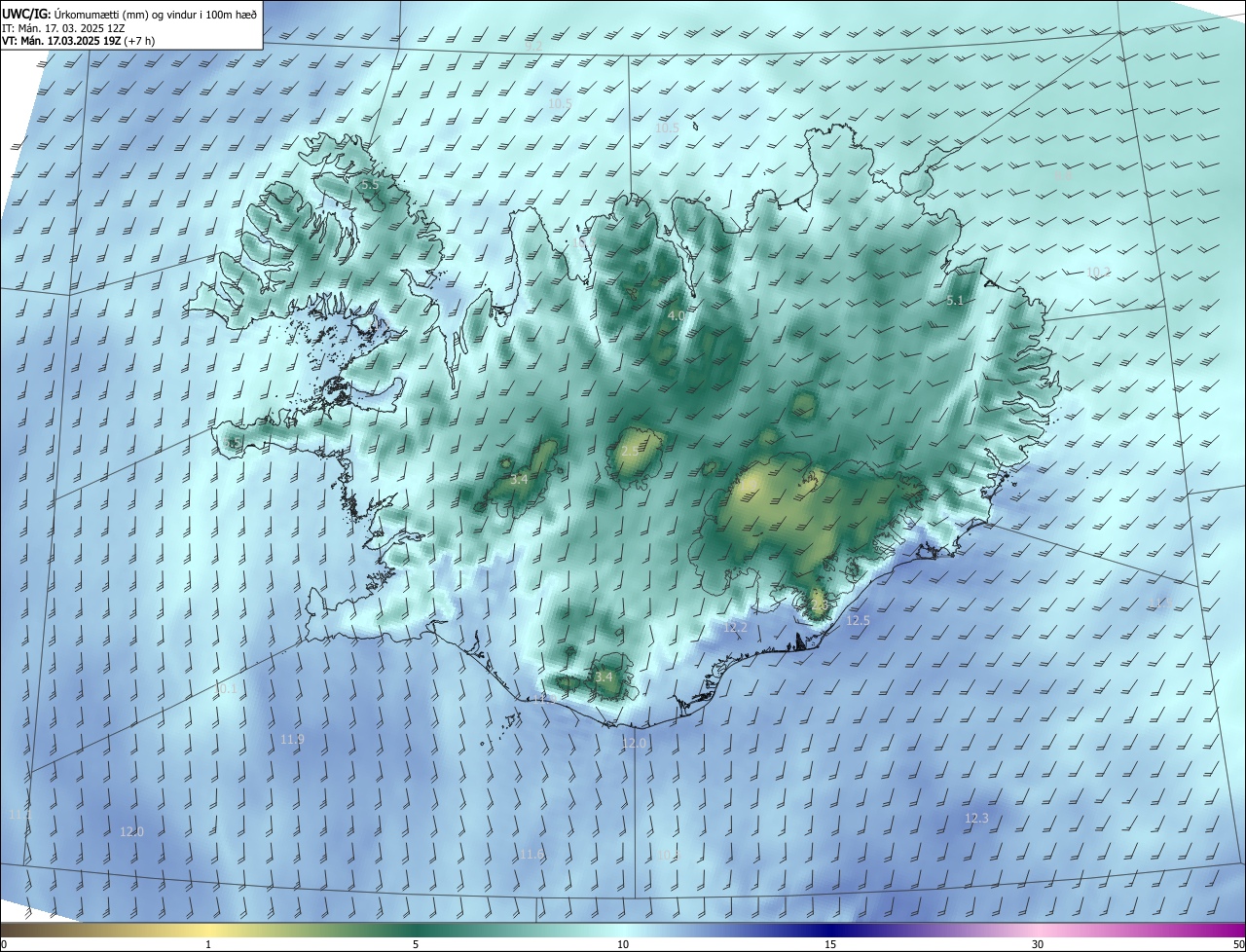The width and height of the screenshot is (1246, 952).
Task: Click the 'IT: Mán. 17. 03. 2025 12Z' line
Action: click(x=62, y=27)
